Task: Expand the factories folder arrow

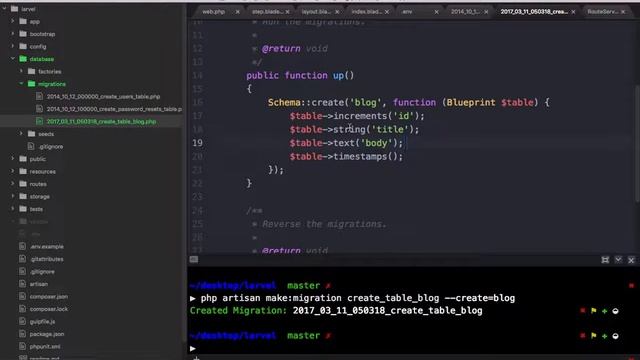Action: pyautogui.click(x=21, y=71)
